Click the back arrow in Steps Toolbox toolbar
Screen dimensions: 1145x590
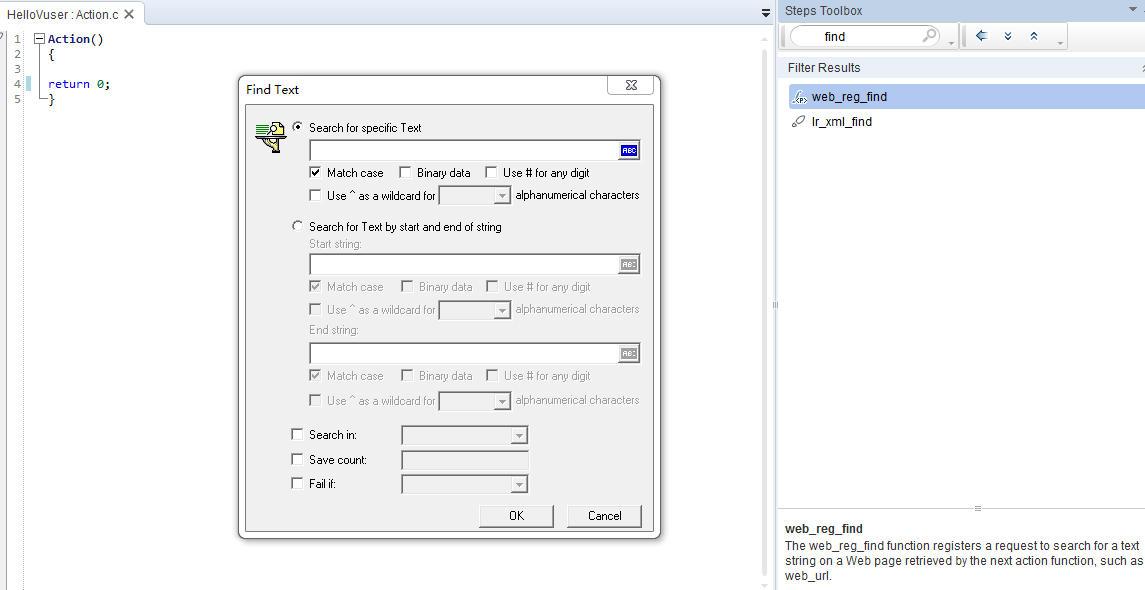tap(981, 36)
